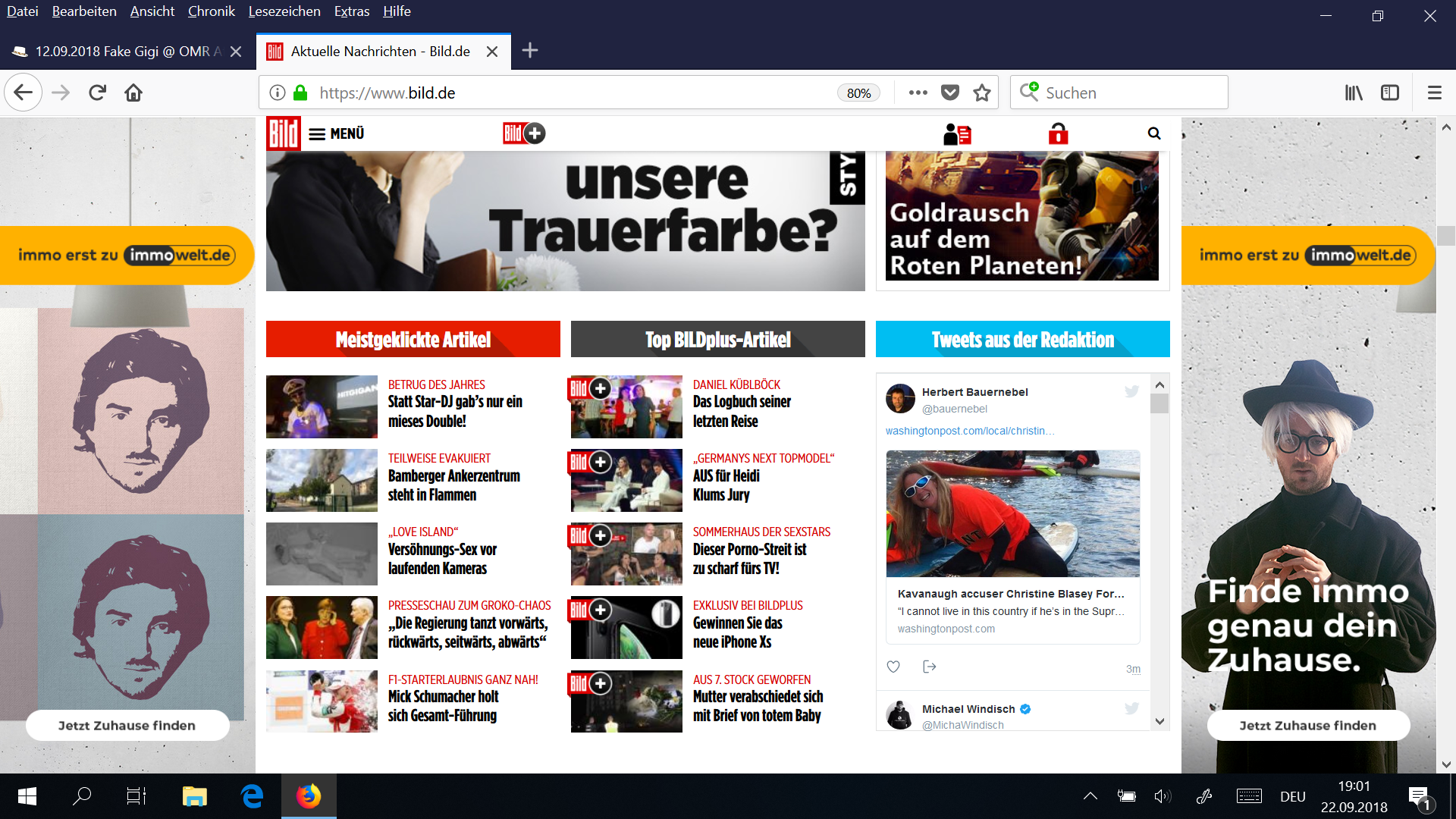The image size is (1456, 819).
Task: Open Microsoft Edge from taskbar
Action: click(x=252, y=796)
